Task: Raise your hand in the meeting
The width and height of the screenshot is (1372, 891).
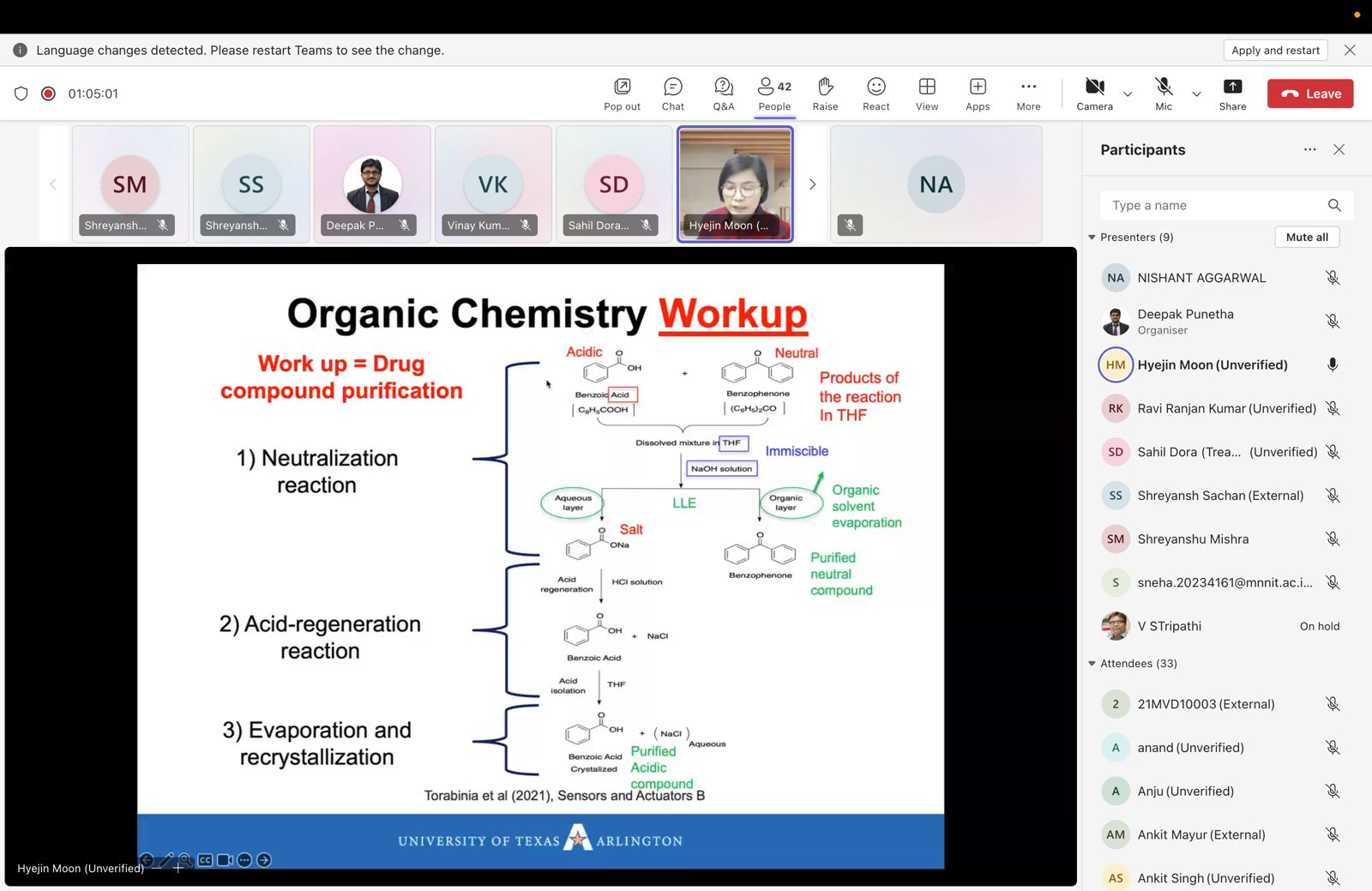Action: pos(825,93)
